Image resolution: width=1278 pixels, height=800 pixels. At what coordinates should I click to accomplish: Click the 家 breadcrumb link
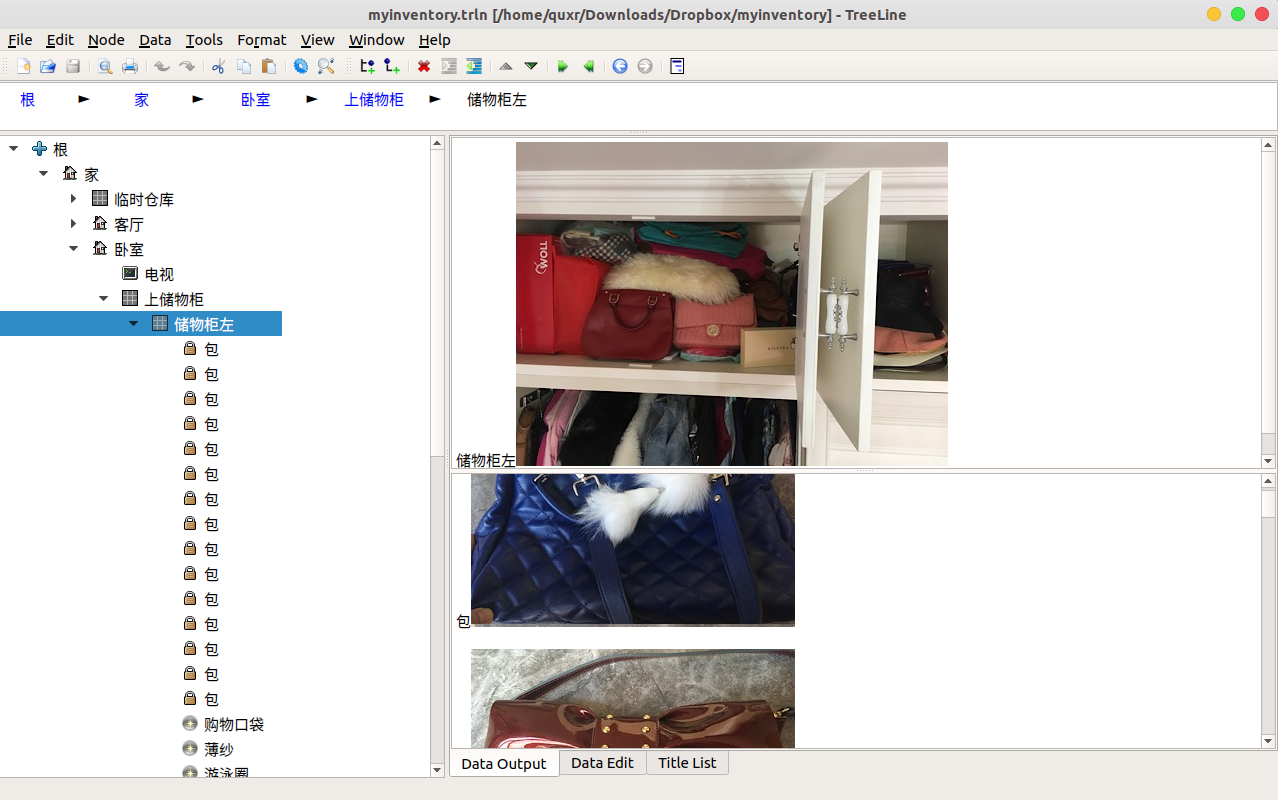click(142, 100)
